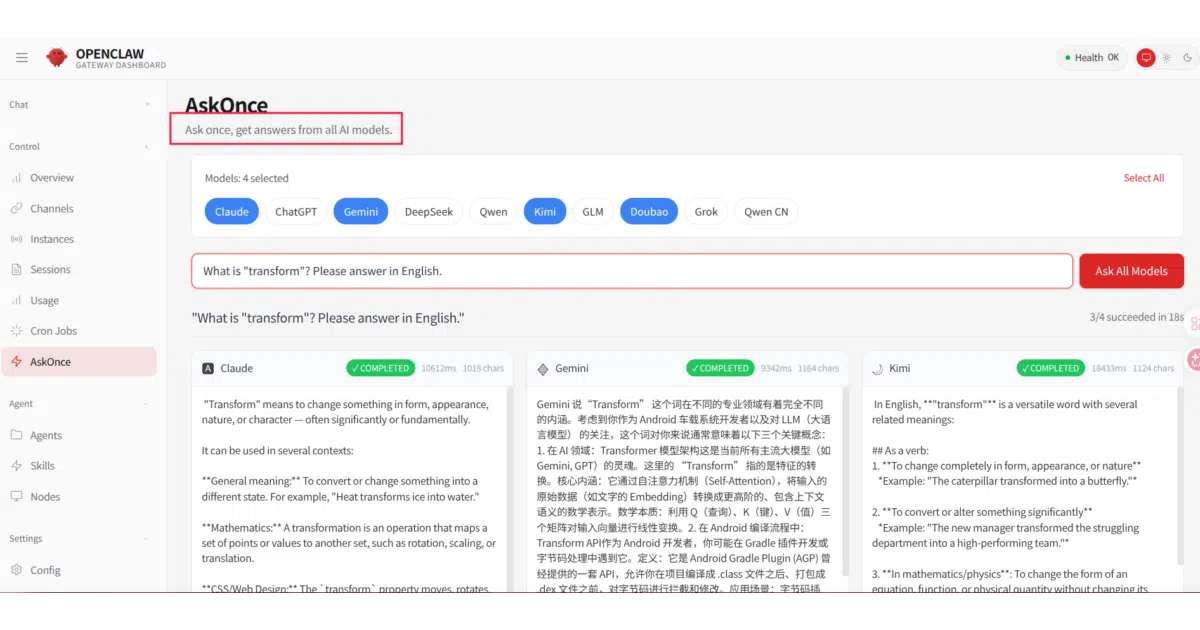
Task: Deselect the Kimi model chip
Action: pos(545,211)
